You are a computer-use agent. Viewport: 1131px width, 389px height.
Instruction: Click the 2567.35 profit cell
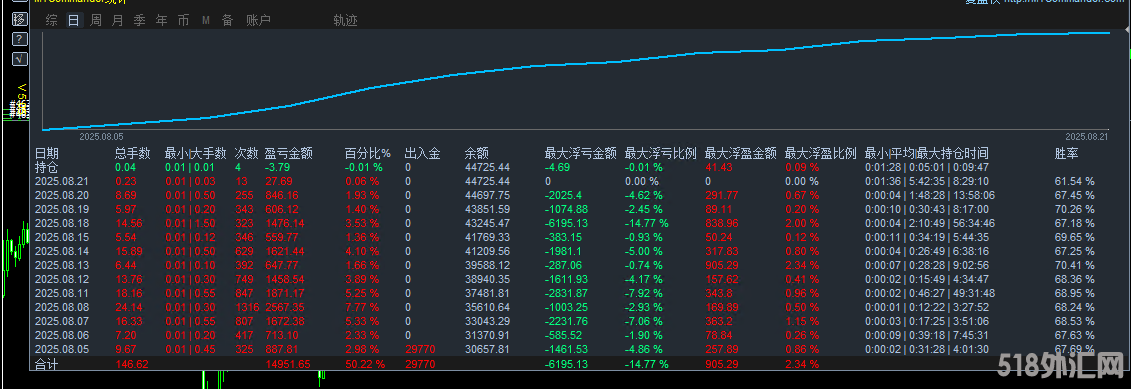[x=286, y=307]
